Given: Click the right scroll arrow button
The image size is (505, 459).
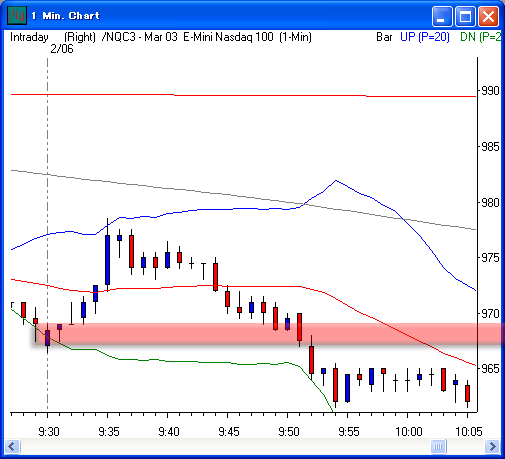Looking at the screenshot, I should point(492,446).
